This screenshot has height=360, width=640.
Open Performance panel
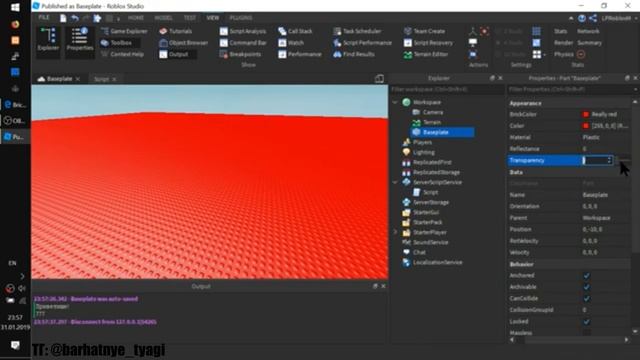300,54
